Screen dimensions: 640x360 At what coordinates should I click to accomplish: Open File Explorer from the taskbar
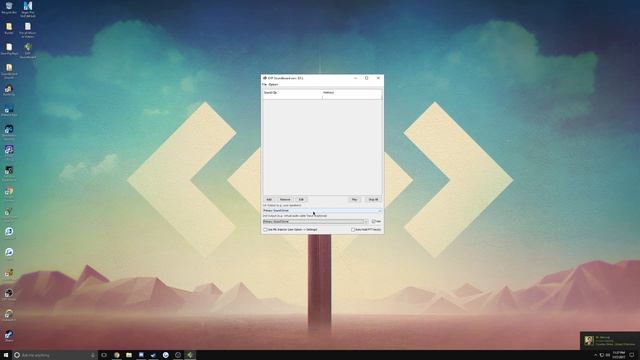[x=129, y=355]
